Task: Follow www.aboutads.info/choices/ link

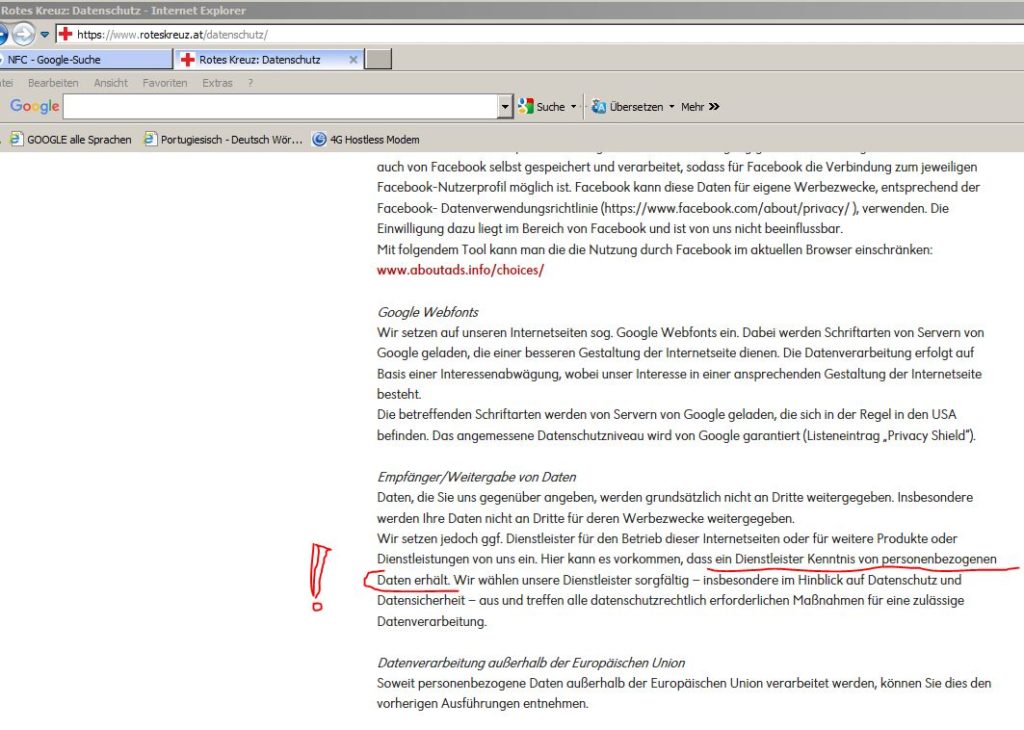Action: pyautogui.click(x=460, y=270)
